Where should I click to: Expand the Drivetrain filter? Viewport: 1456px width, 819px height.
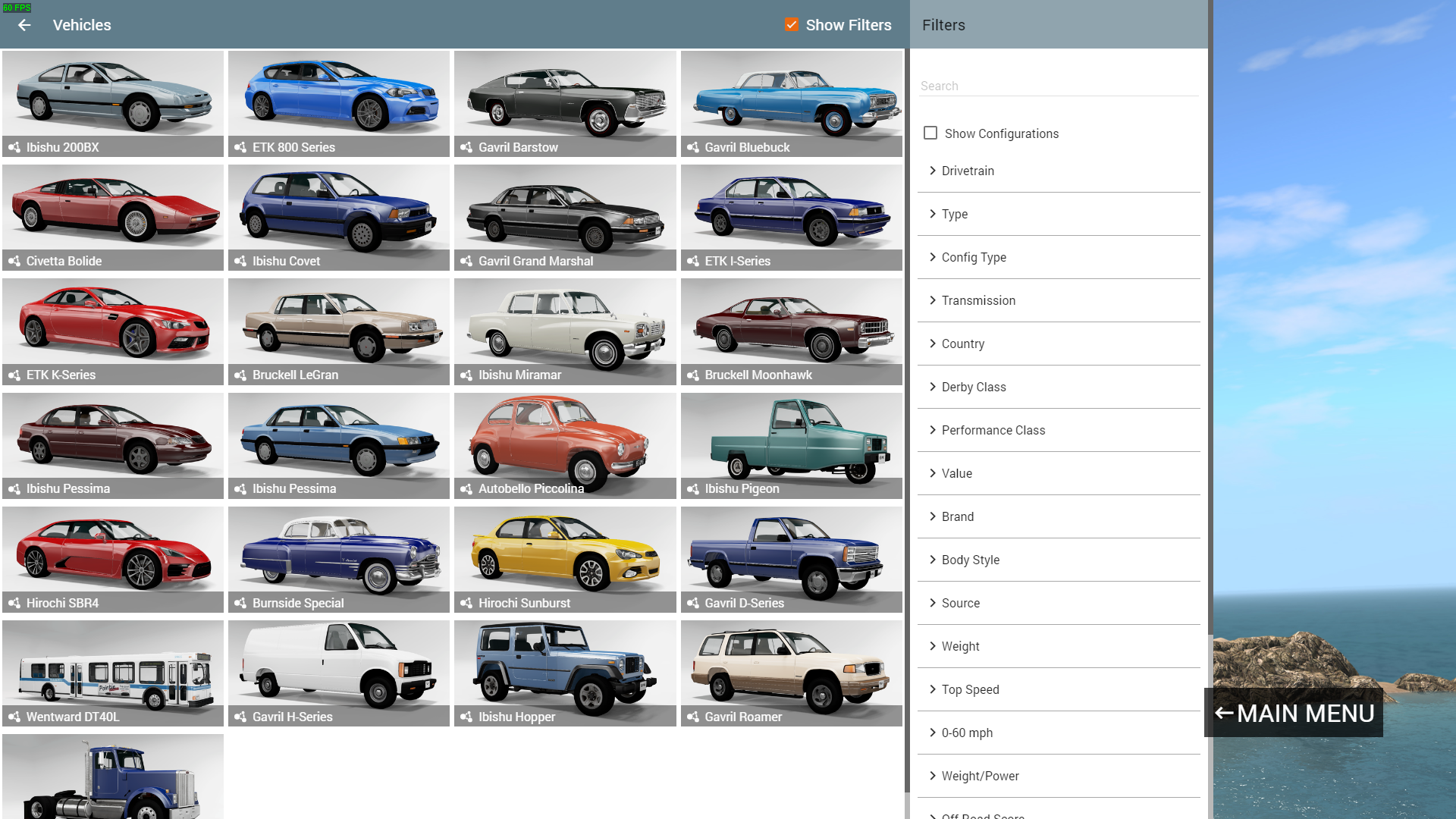[968, 171]
